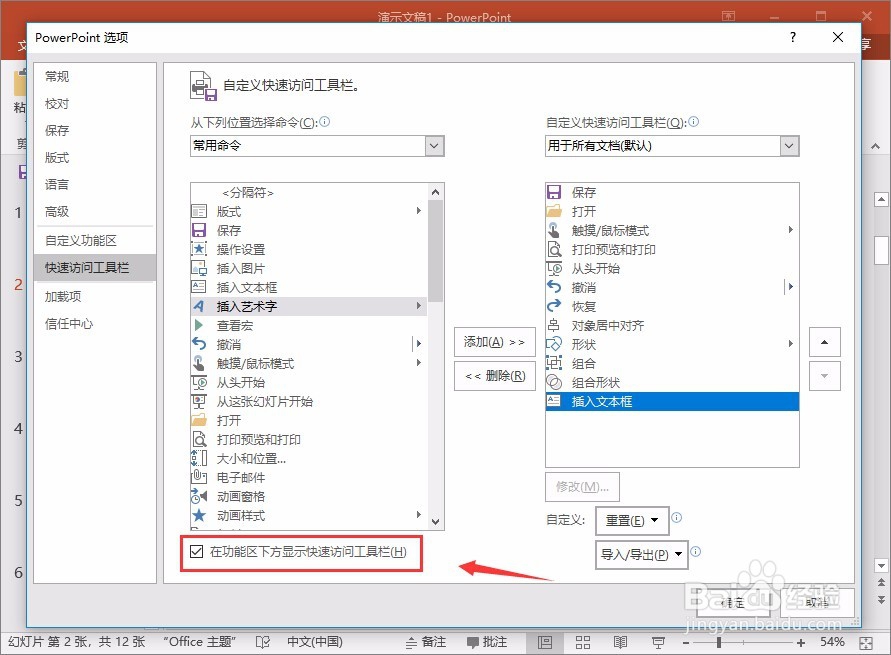891x655 pixels.
Task: Select the 形状 shapes icon in the right list
Action: click(554, 344)
